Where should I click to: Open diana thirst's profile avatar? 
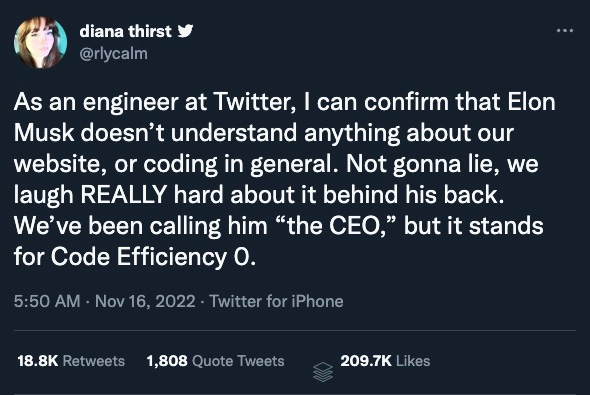(40, 42)
